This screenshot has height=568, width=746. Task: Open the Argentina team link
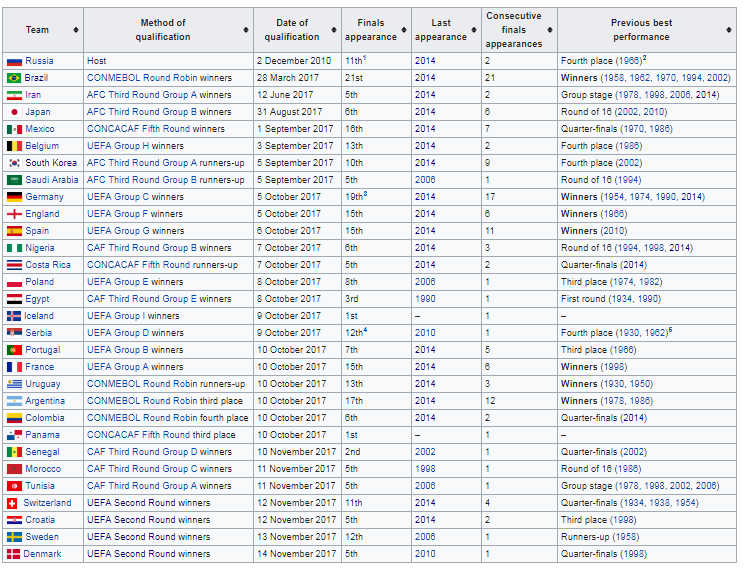(x=45, y=401)
